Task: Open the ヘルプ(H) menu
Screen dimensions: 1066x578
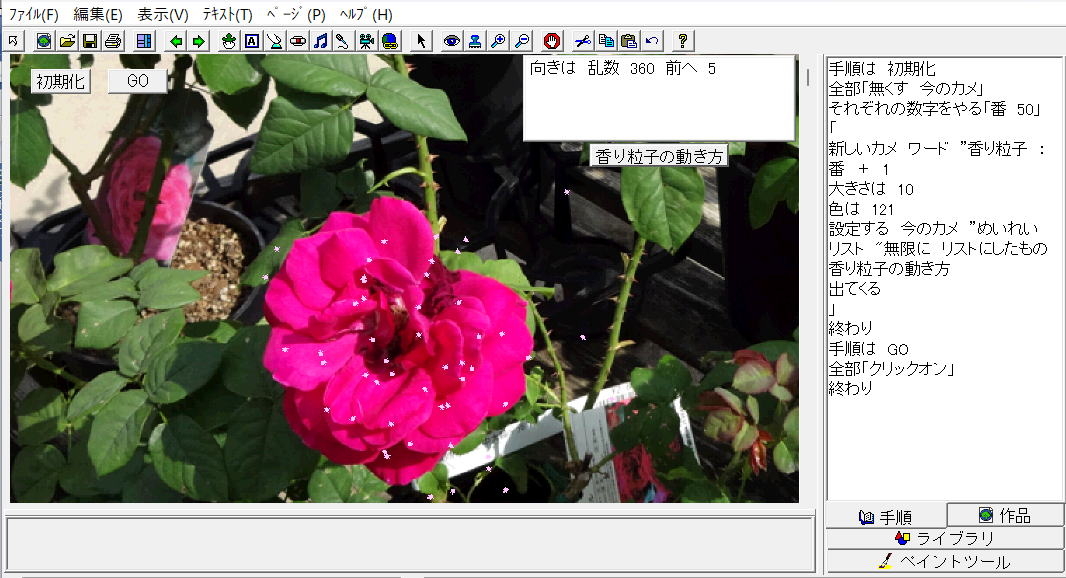Action: point(366,14)
